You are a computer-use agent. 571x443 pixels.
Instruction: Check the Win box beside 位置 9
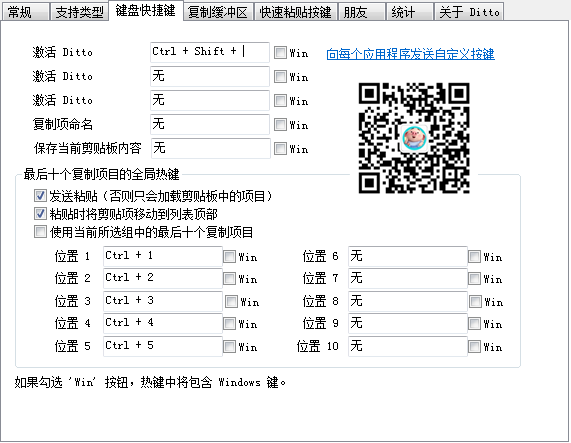(474, 324)
